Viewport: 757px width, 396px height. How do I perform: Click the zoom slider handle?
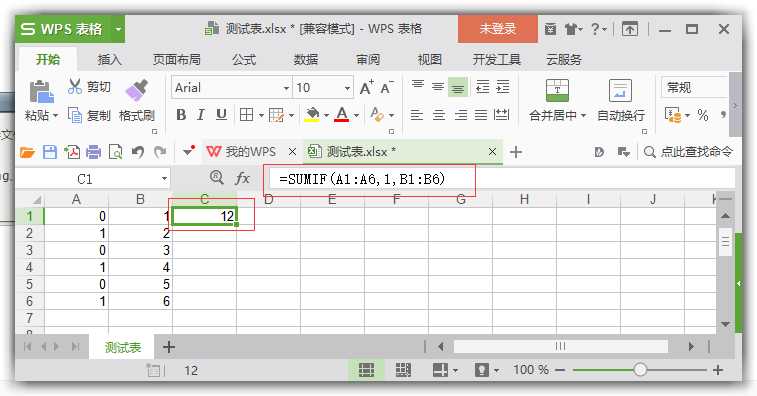[640, 370]
